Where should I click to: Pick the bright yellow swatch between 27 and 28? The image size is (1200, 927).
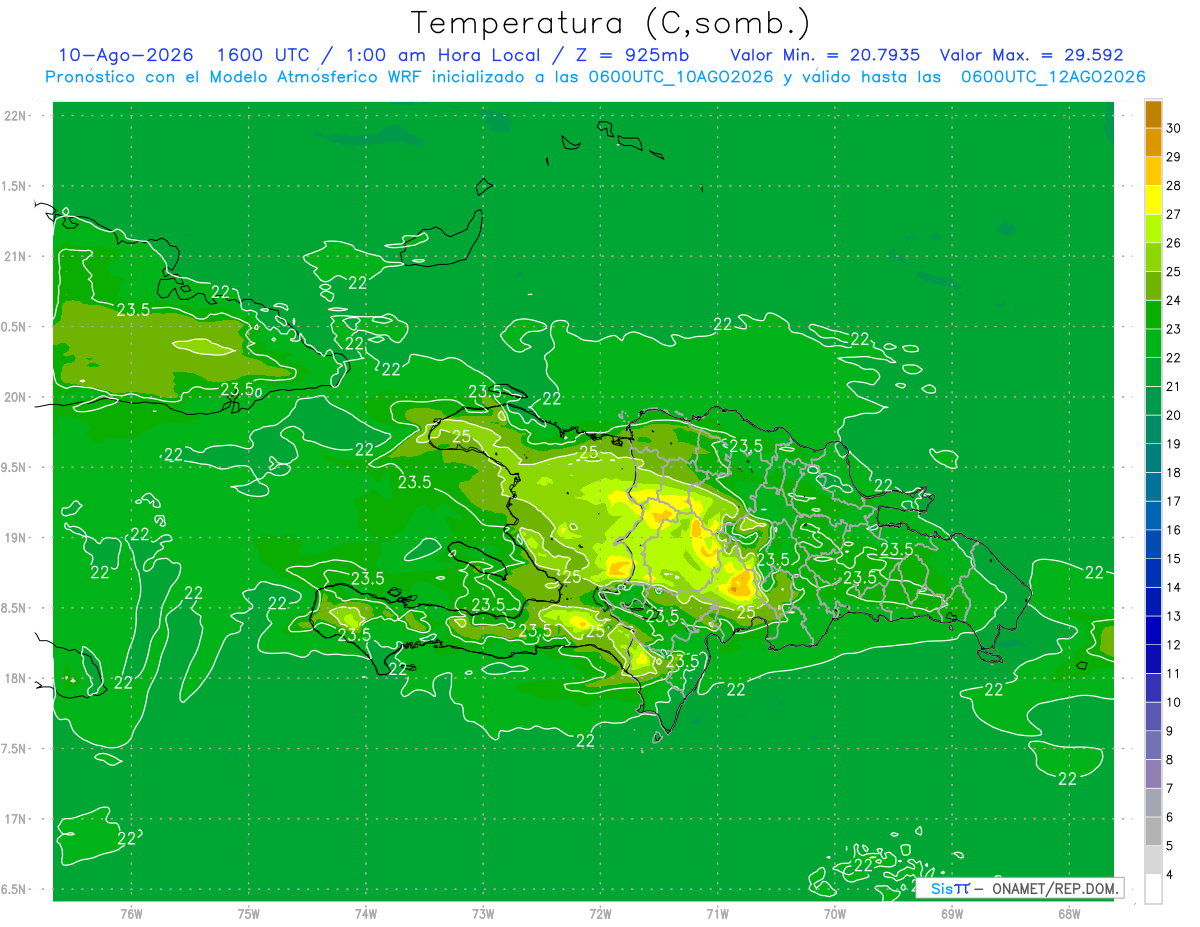coord(1153,200)
